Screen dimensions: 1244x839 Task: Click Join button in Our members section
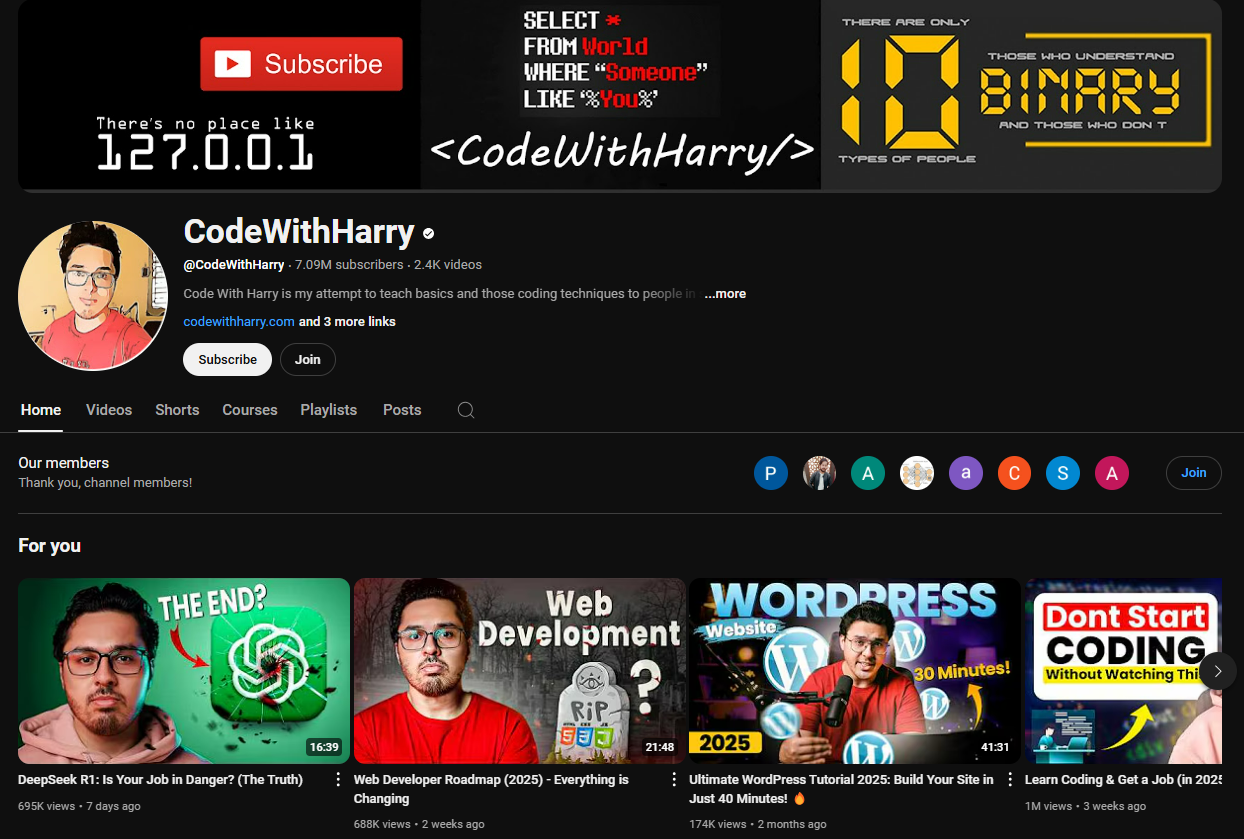click(1194, 473)
